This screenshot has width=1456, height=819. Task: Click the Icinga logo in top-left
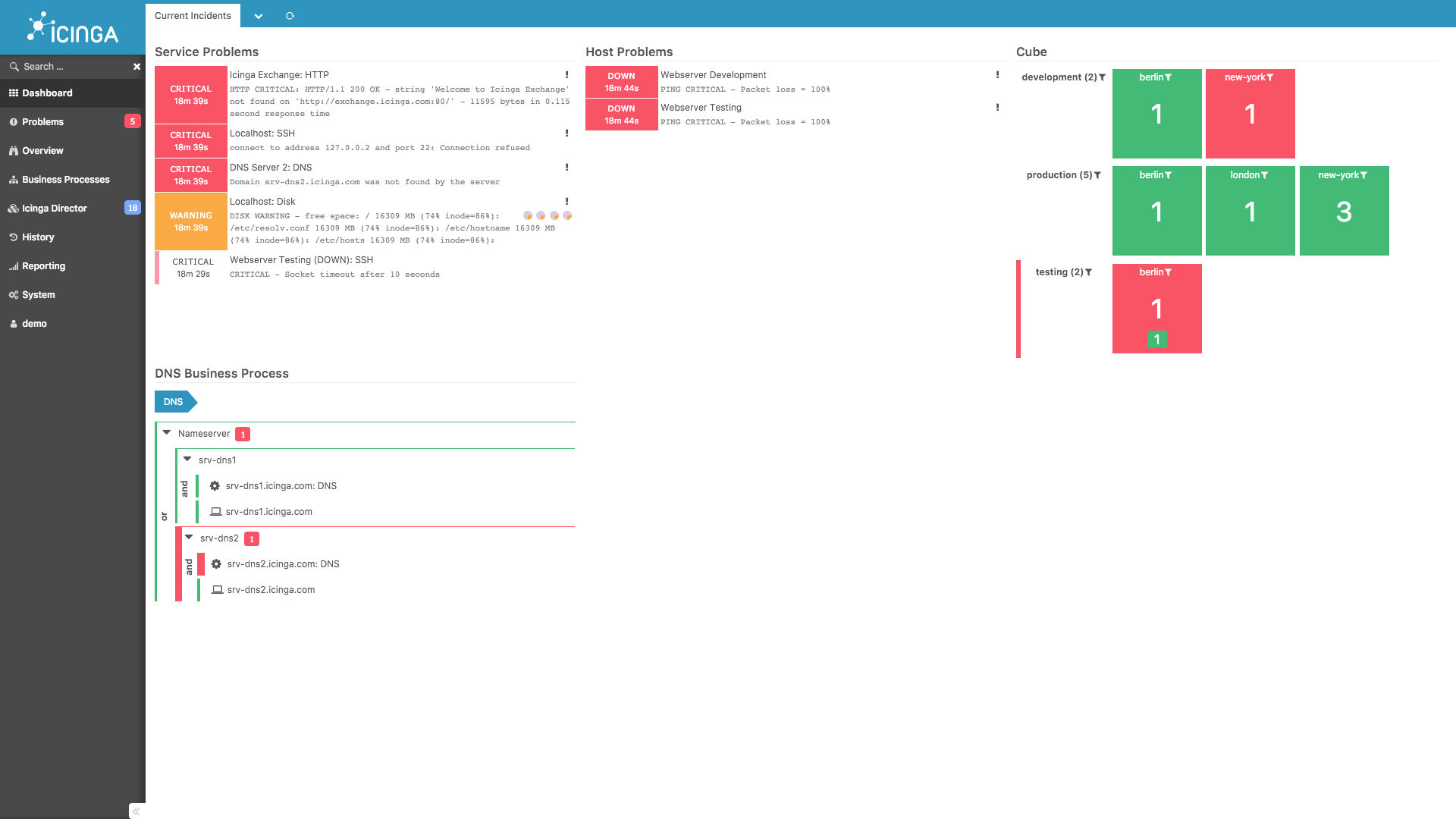pyautogui.click(x=72, y=27)
